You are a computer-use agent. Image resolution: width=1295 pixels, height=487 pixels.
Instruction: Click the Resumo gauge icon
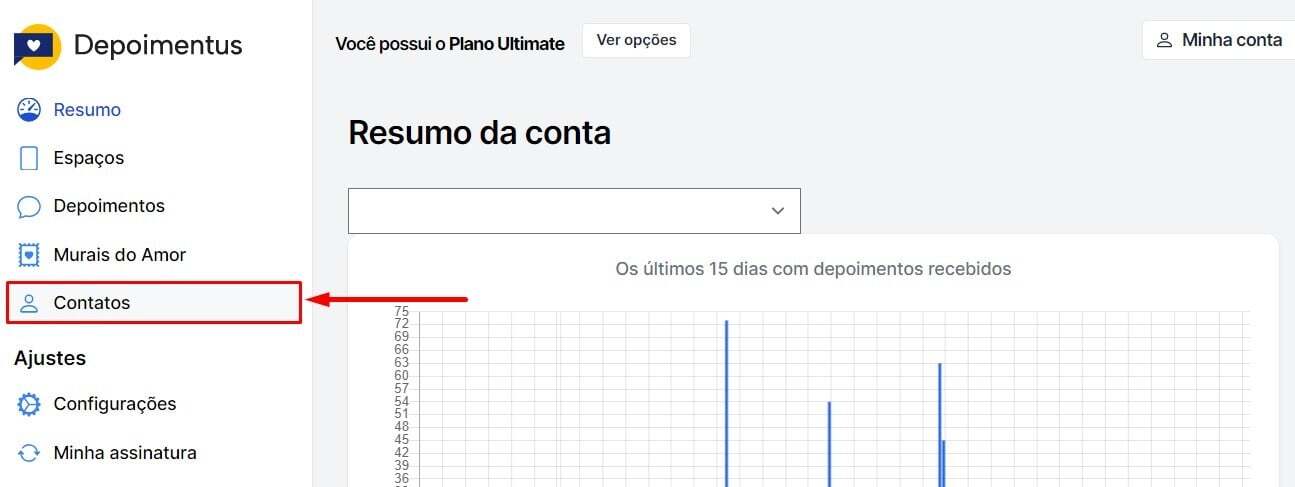29,110
